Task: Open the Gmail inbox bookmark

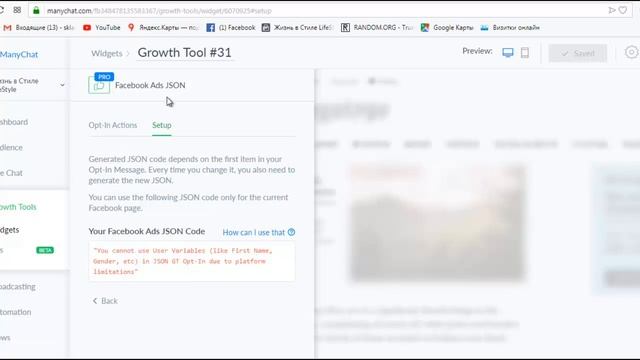Action: point(39,28)
